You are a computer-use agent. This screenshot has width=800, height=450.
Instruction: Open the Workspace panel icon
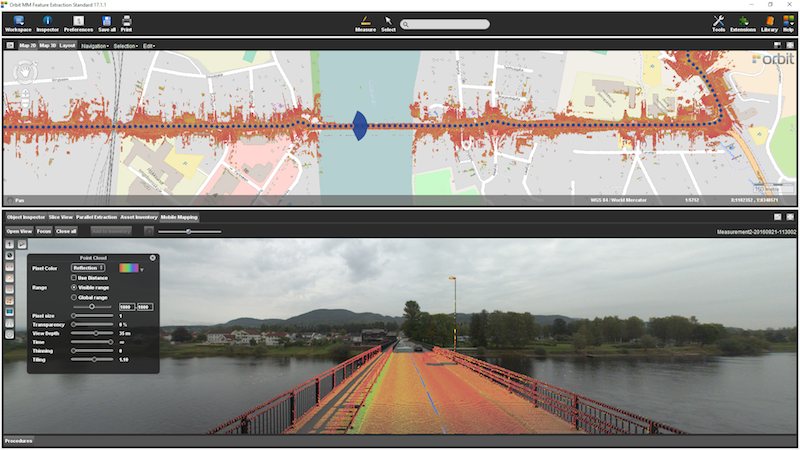click(x=18, y=21)
